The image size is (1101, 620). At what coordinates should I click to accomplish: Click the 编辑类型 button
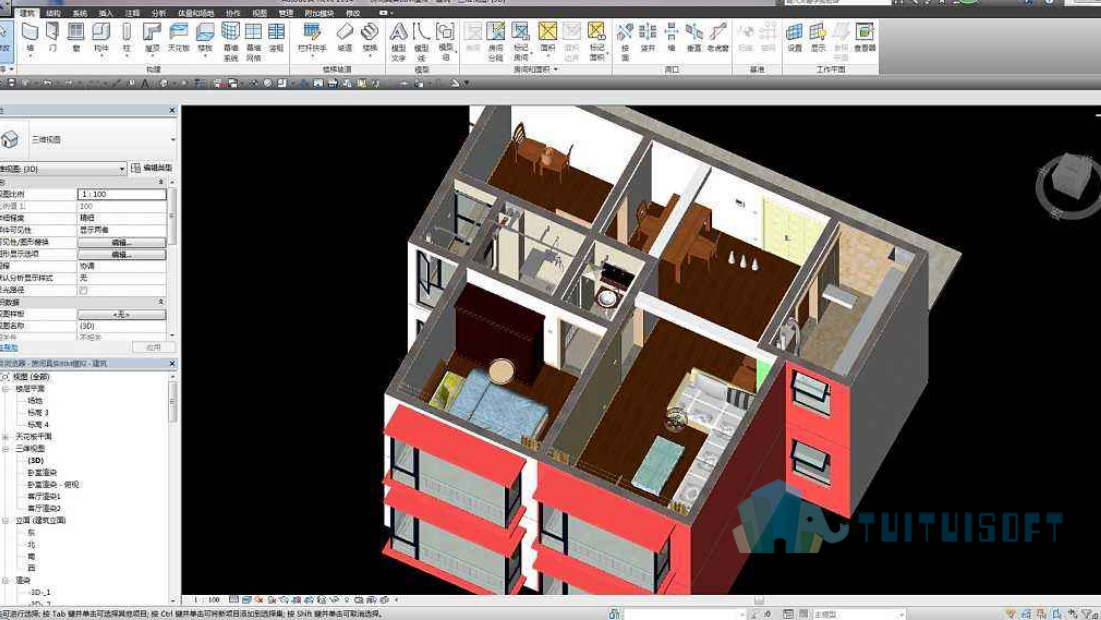pos(152,169)
